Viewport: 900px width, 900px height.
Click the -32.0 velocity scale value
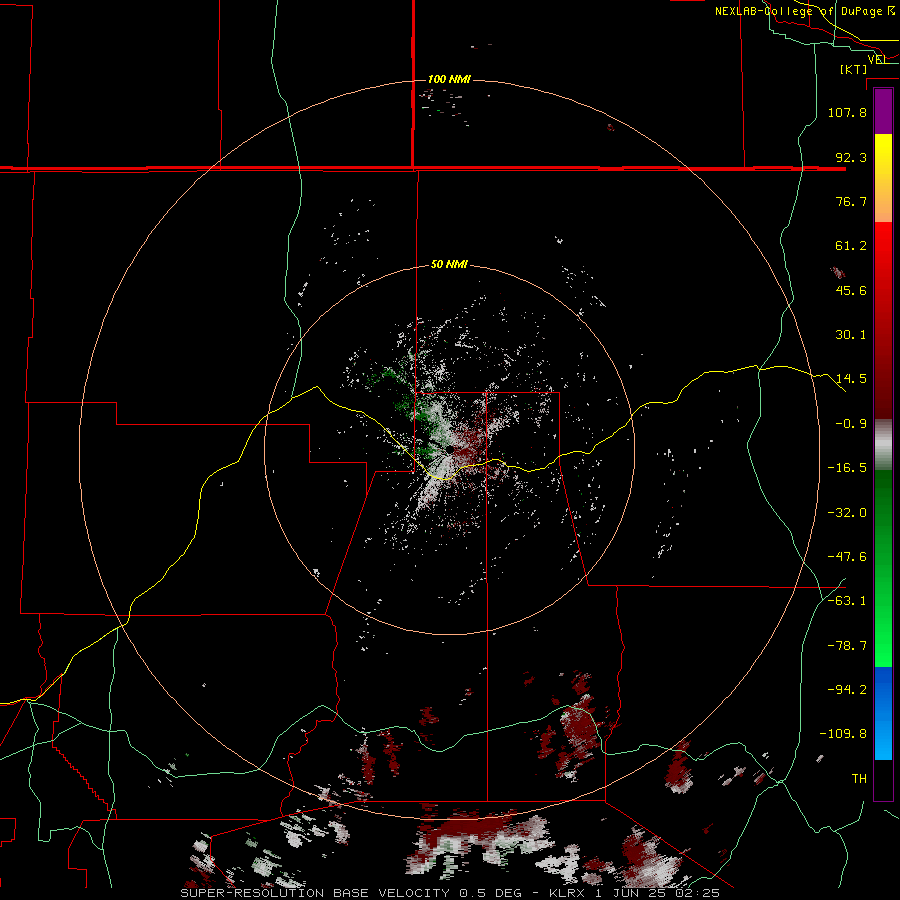click(847, 513)
